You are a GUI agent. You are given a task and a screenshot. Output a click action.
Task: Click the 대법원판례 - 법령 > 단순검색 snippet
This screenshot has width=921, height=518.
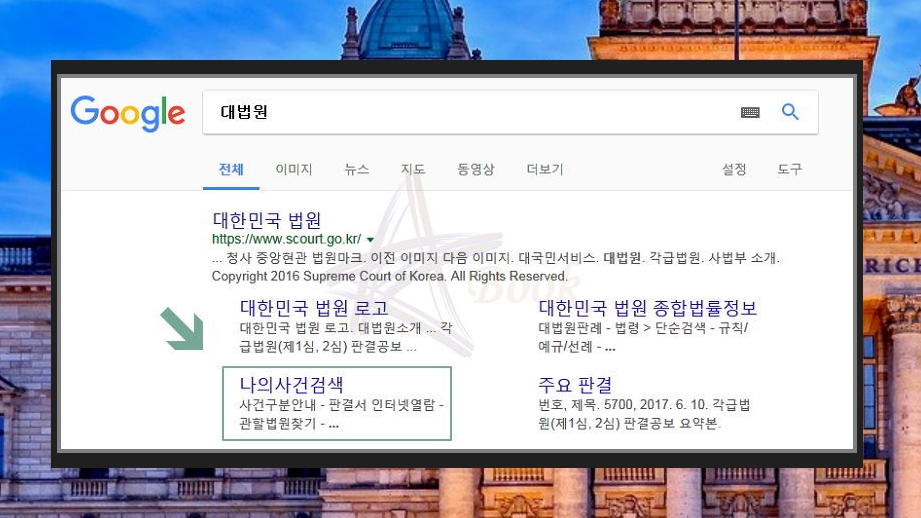(x=643, y=337)
